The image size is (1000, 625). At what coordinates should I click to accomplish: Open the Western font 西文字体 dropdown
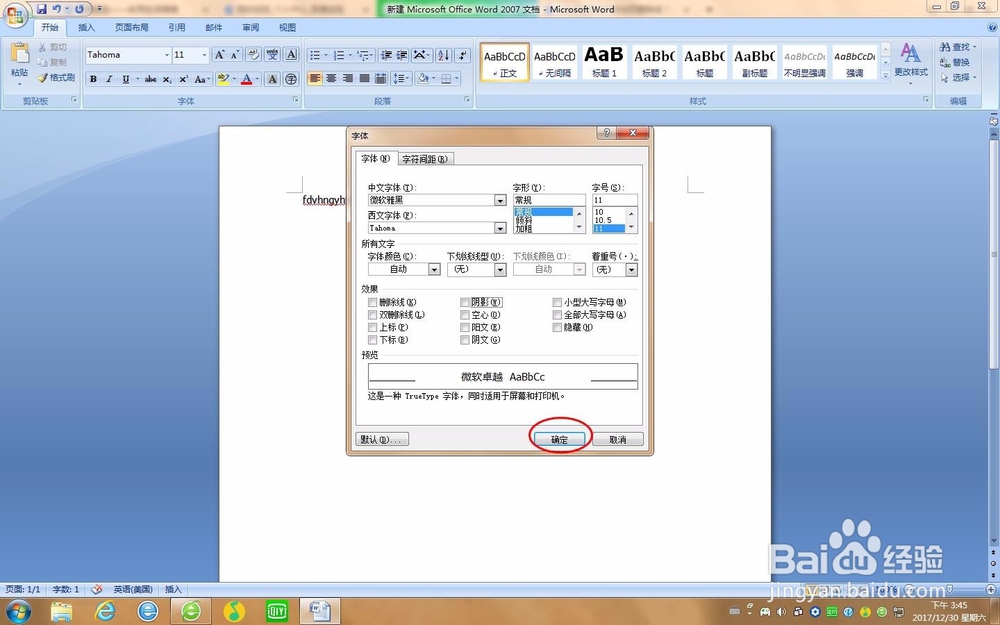coord(500,228)
